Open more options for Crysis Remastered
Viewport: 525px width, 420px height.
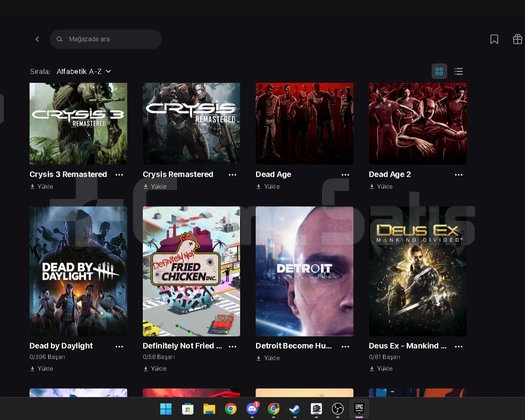pyautogui.click(x=232, y=174)
